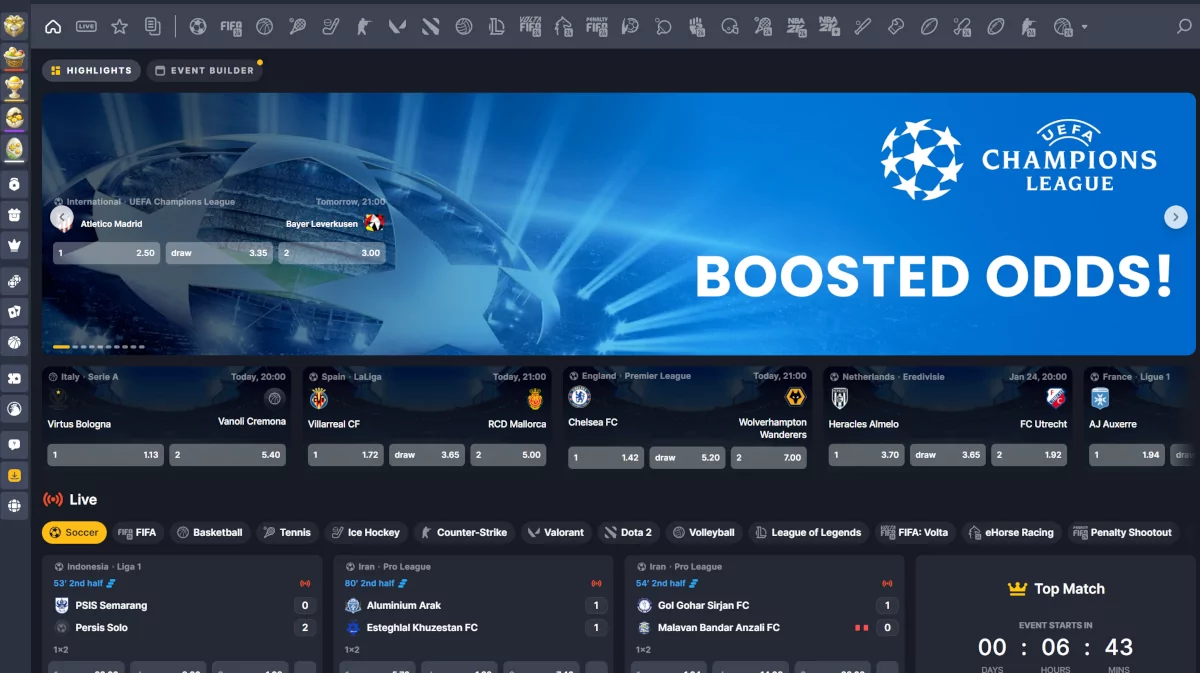Go to Home via house icon

click(53, 27)
